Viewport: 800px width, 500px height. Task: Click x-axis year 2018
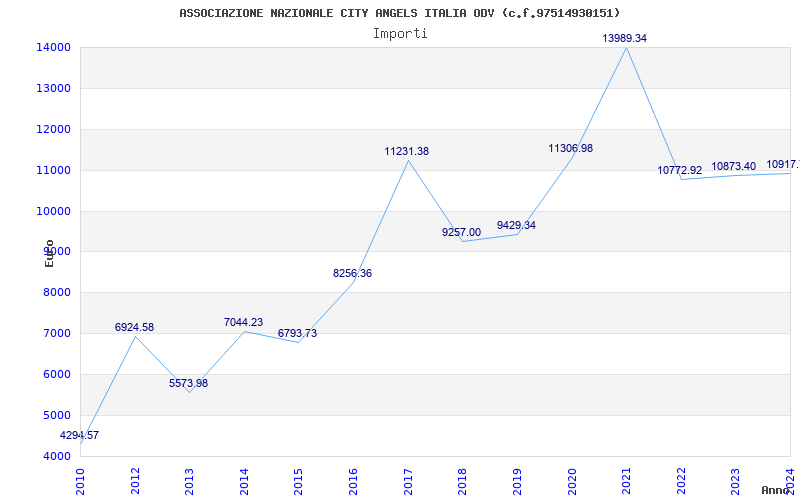tap(463, 482)
